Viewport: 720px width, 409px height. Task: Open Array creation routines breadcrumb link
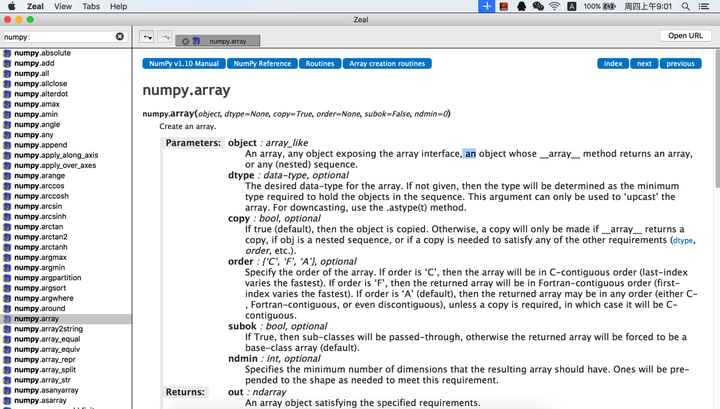coord(387,63)
